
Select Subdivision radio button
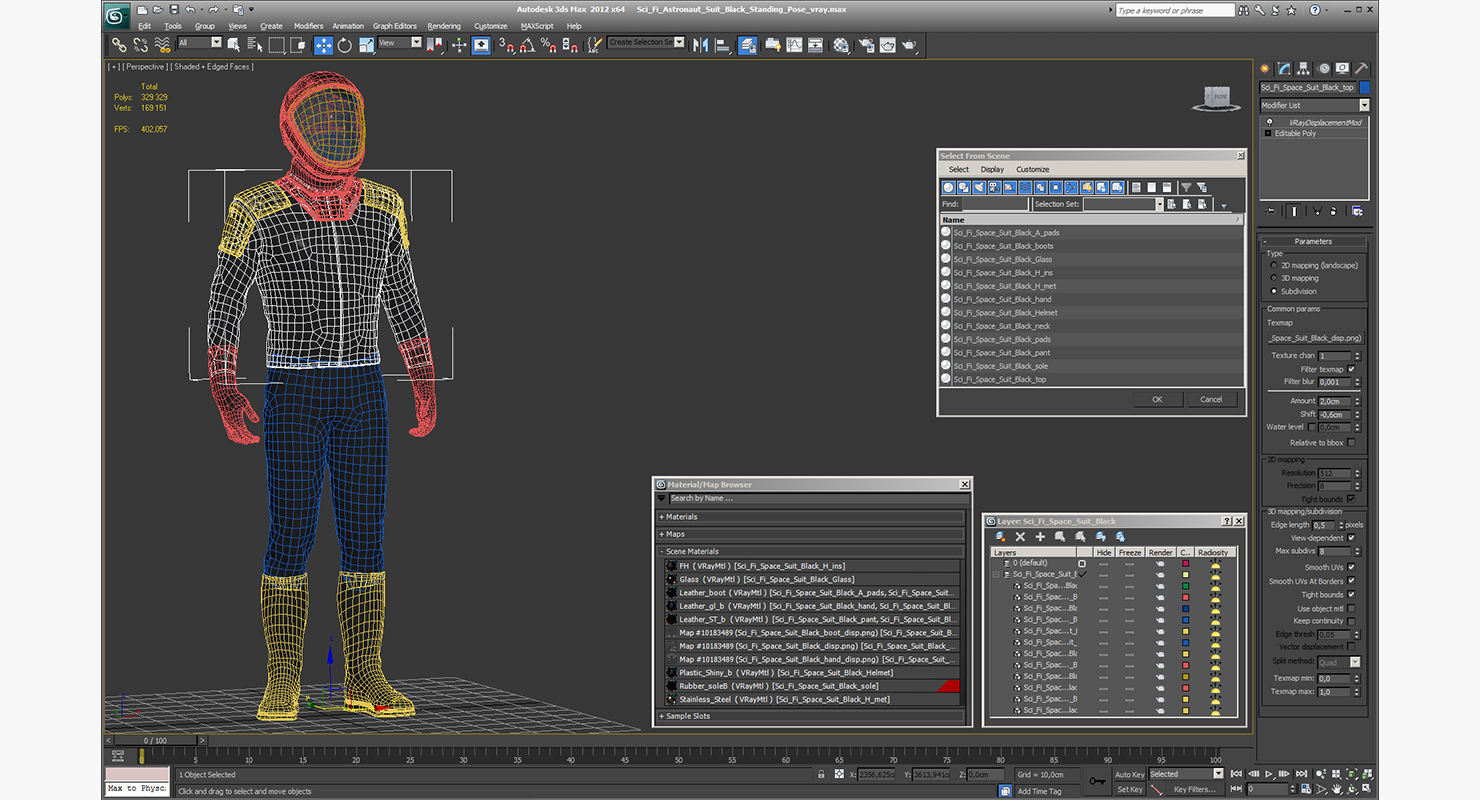(x=1273, y=291)
